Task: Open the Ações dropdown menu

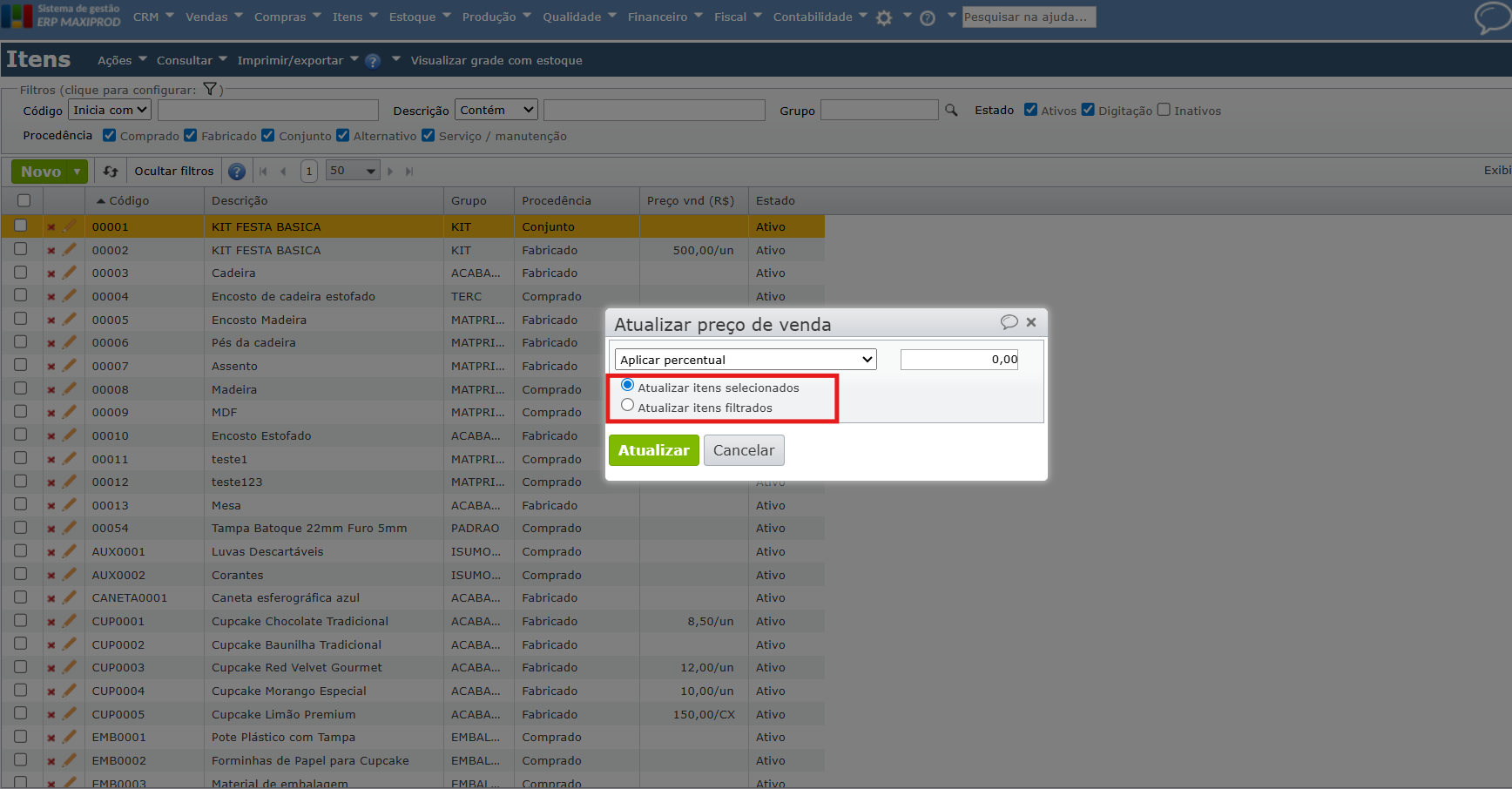Action: pos(122,61)
